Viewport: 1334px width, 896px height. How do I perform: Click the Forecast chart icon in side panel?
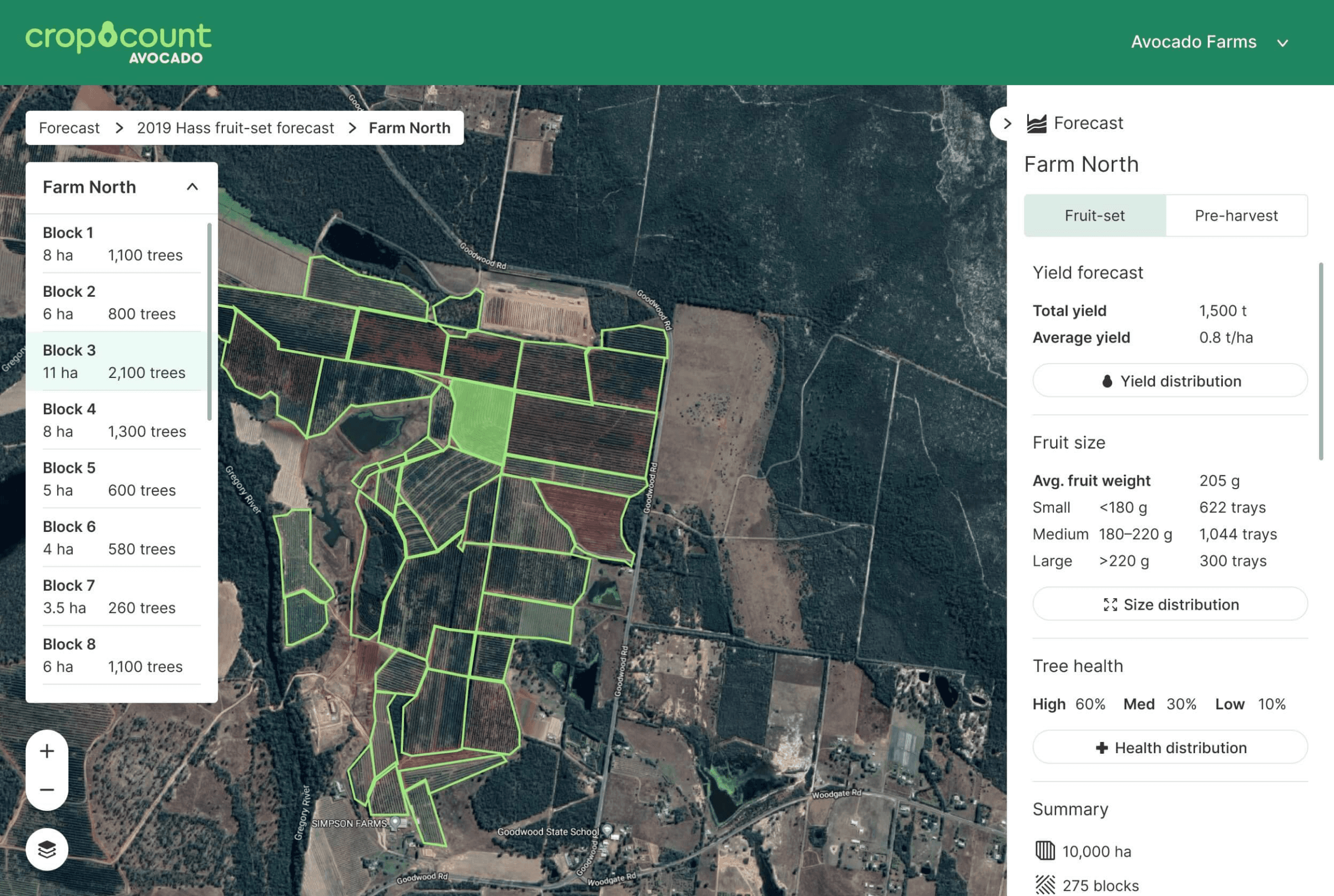1036,123
